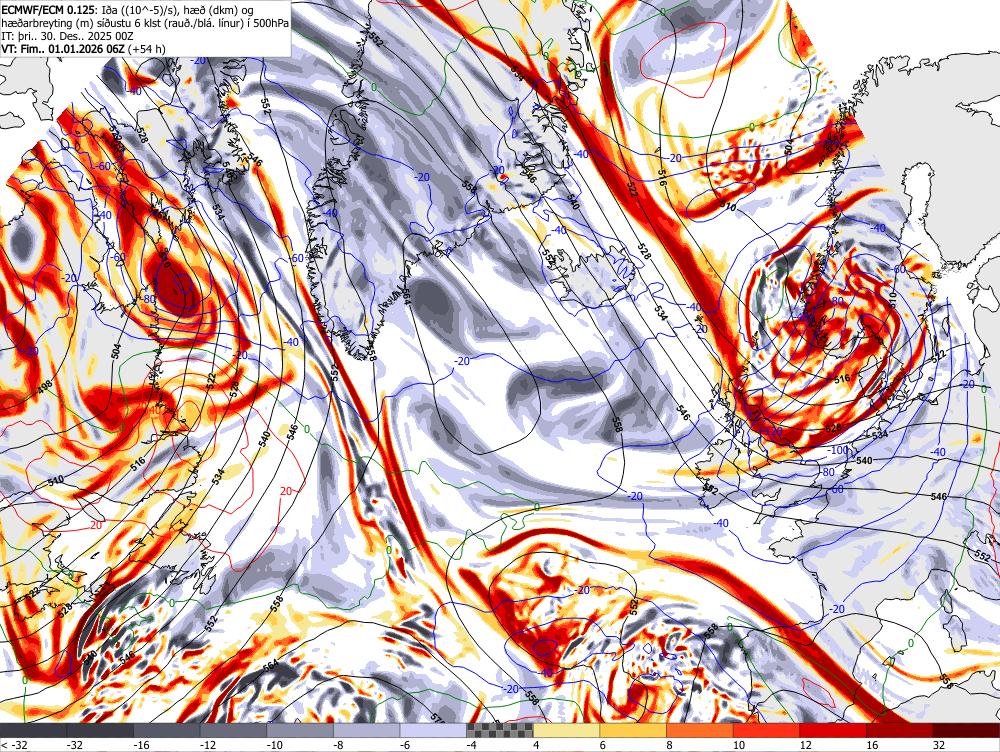Click the gray legend swatch above '-12'
The width and height of the screenshot is (1000, 752).
pyautogui.click(x=233, y=730)
